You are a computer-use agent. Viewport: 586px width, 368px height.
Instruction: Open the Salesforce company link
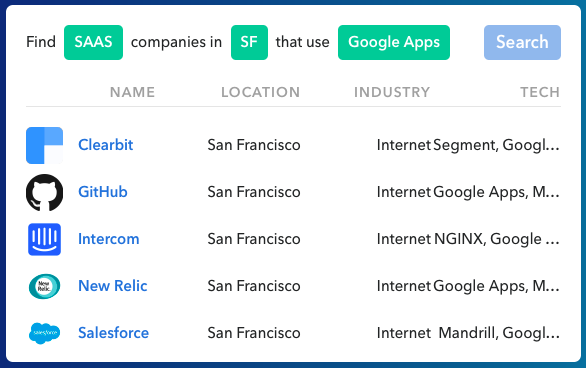point(114,333)
